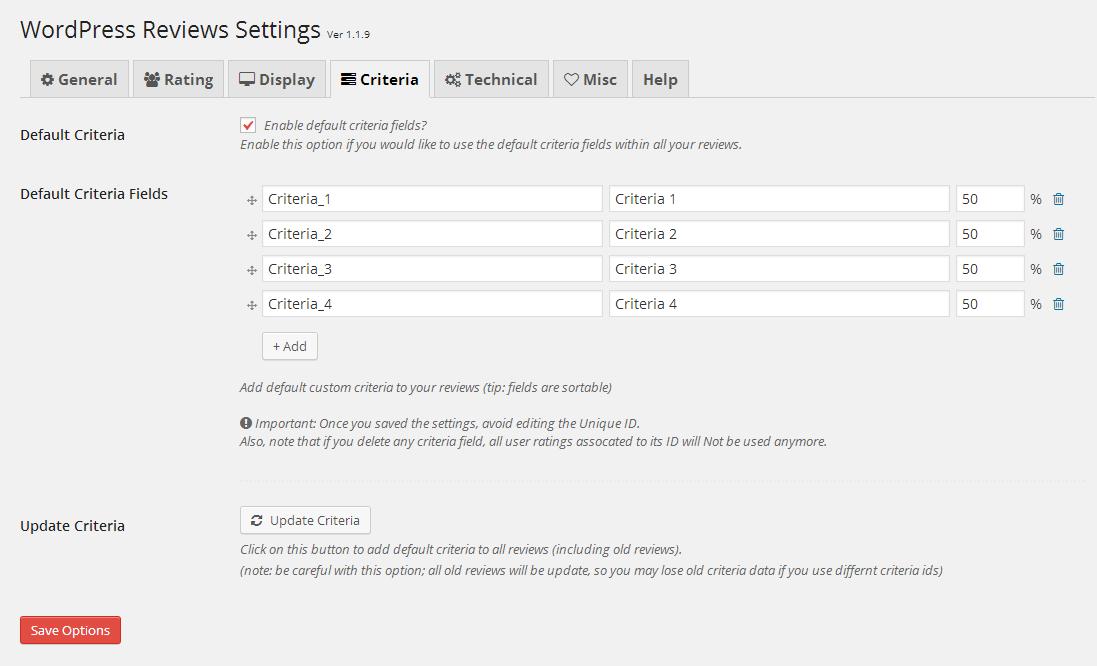Add a new criteria field row
Image resolution: width=1097 pixels, height=666 pixels.
coord(290,346)
